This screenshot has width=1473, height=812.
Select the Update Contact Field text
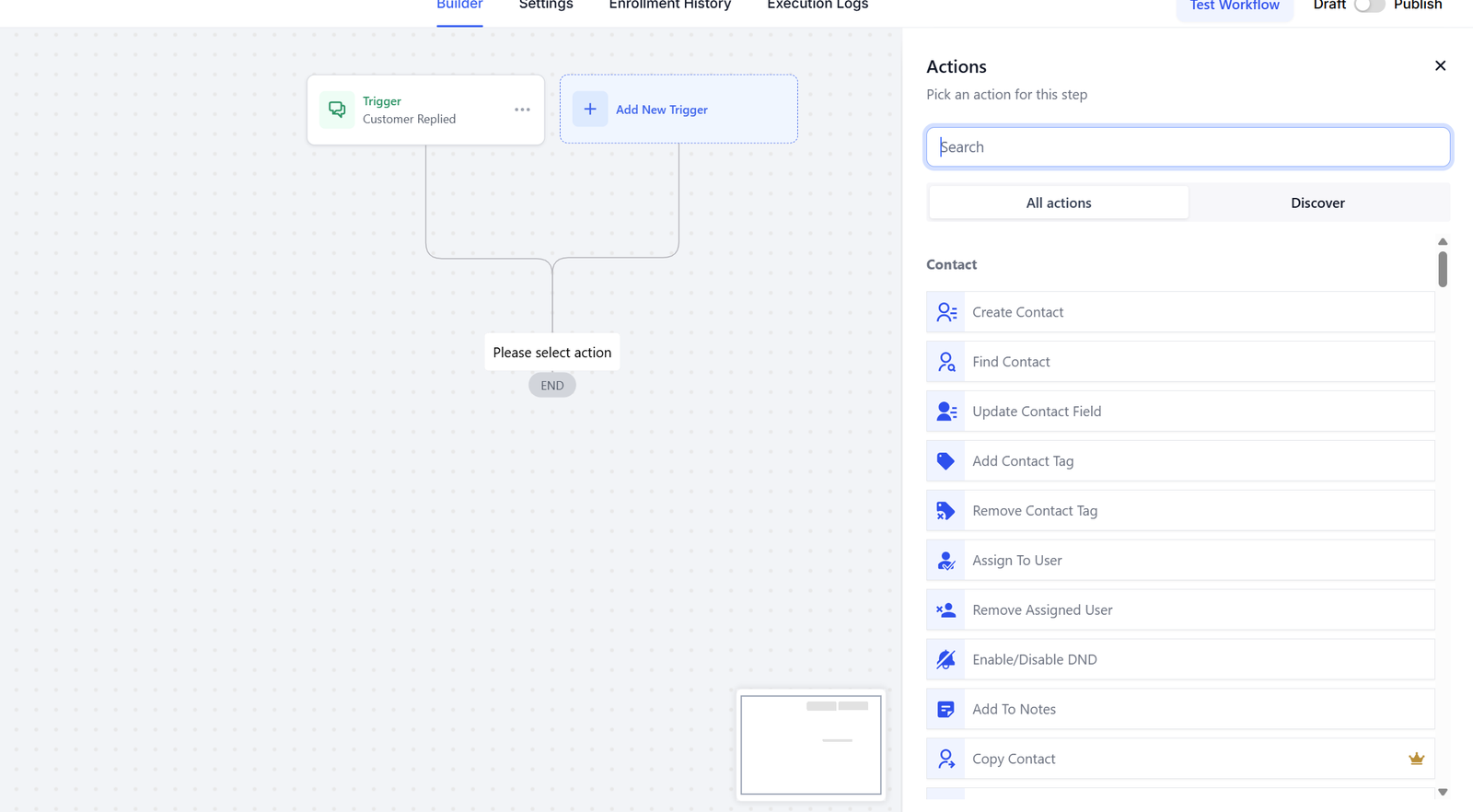pyautogui.click(x=1037, y=412)
